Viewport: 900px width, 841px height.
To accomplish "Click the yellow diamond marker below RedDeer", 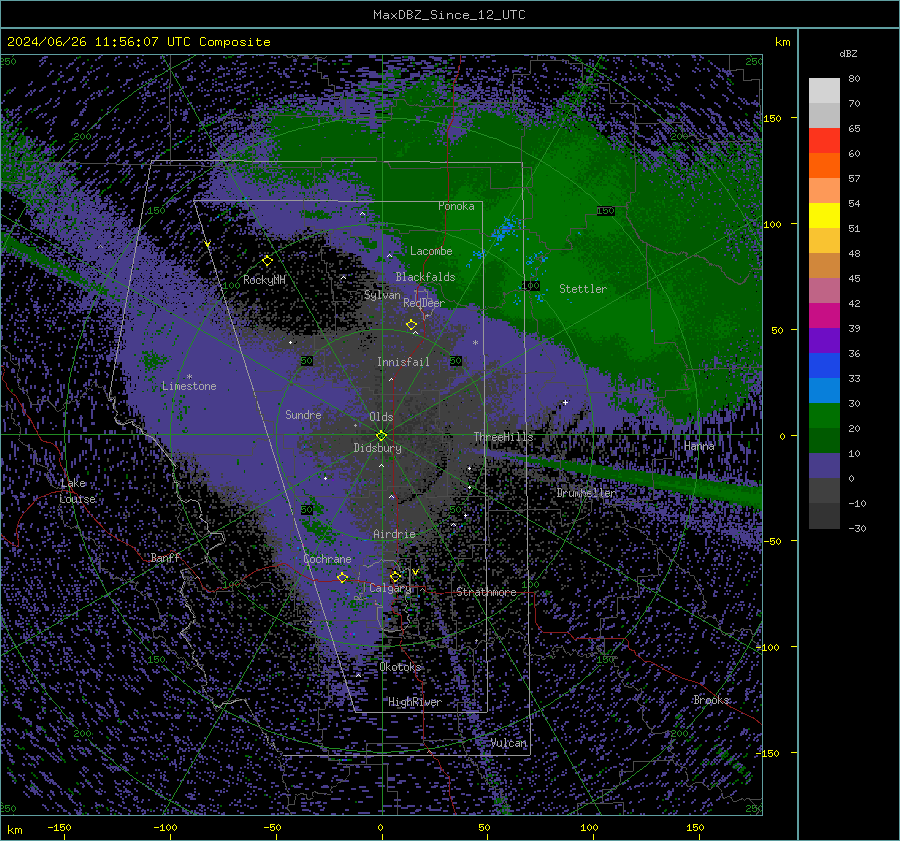I will (411, 325).
